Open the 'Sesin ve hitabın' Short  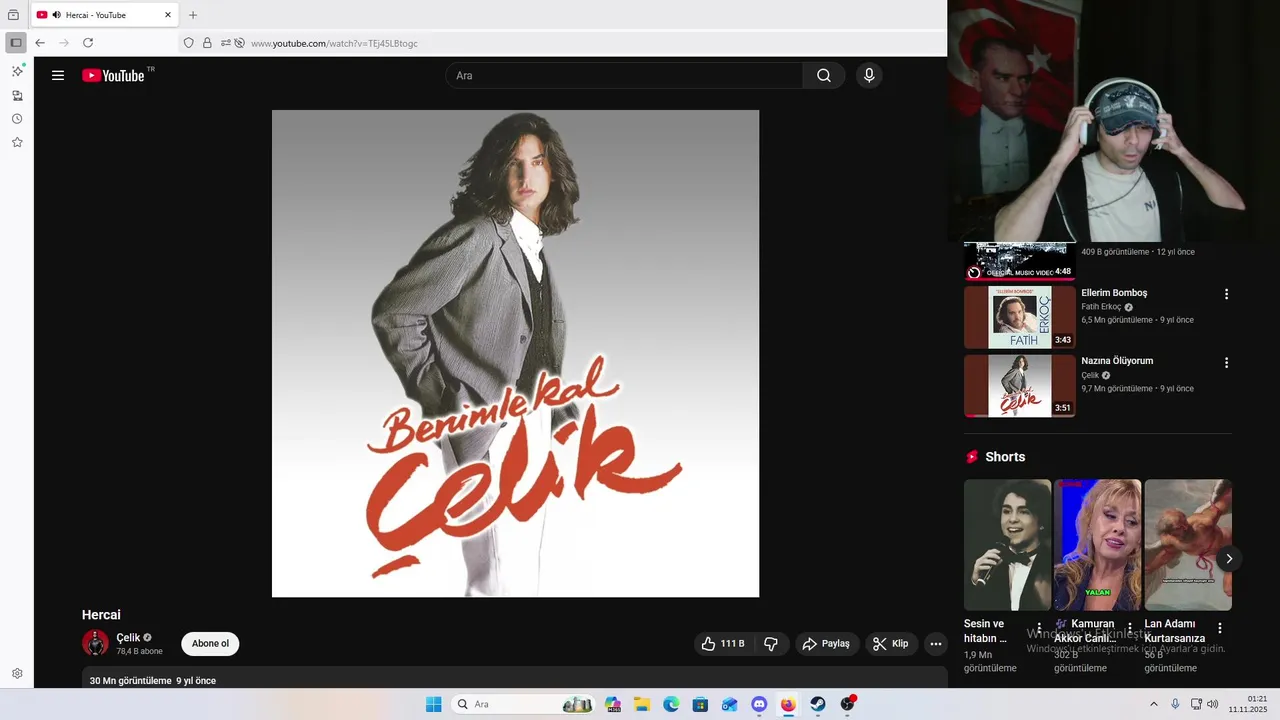1007,545
